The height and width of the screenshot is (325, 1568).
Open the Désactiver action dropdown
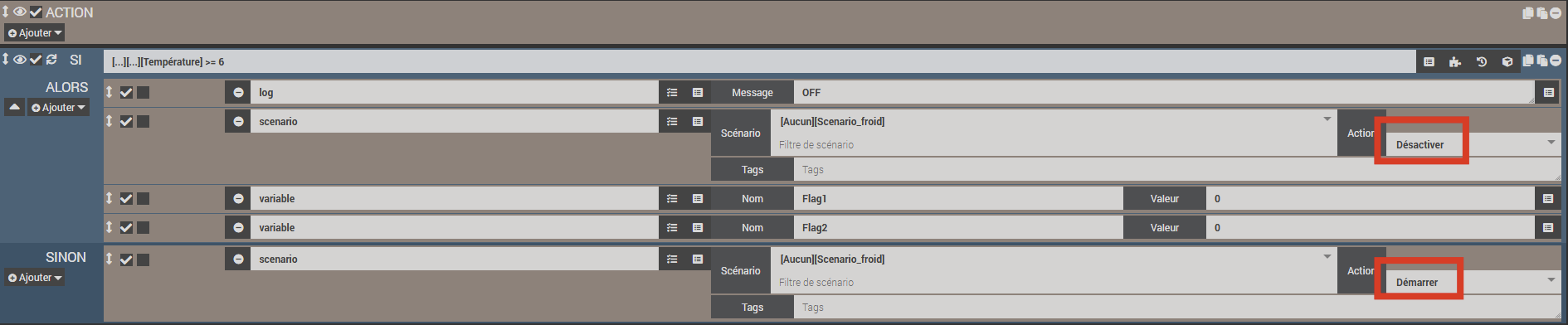(x=1473, y=144)
